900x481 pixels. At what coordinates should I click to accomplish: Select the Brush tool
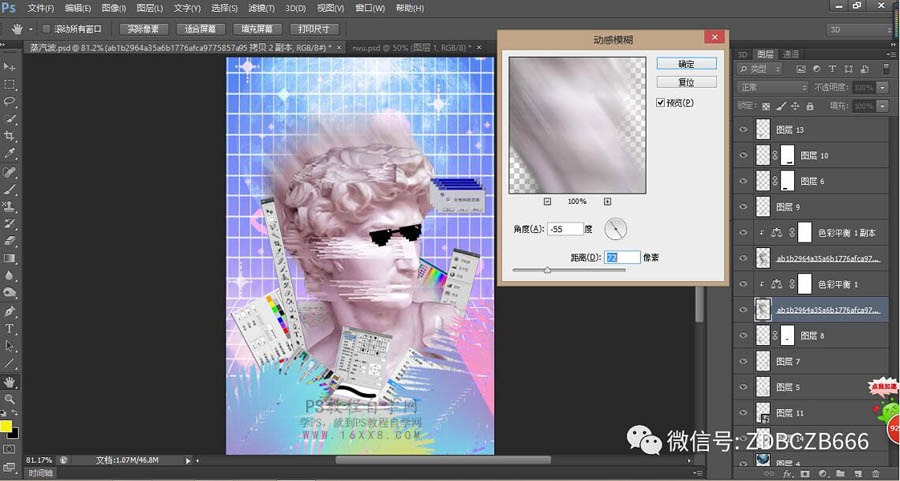pyautogui.click(x=9, y=189)
